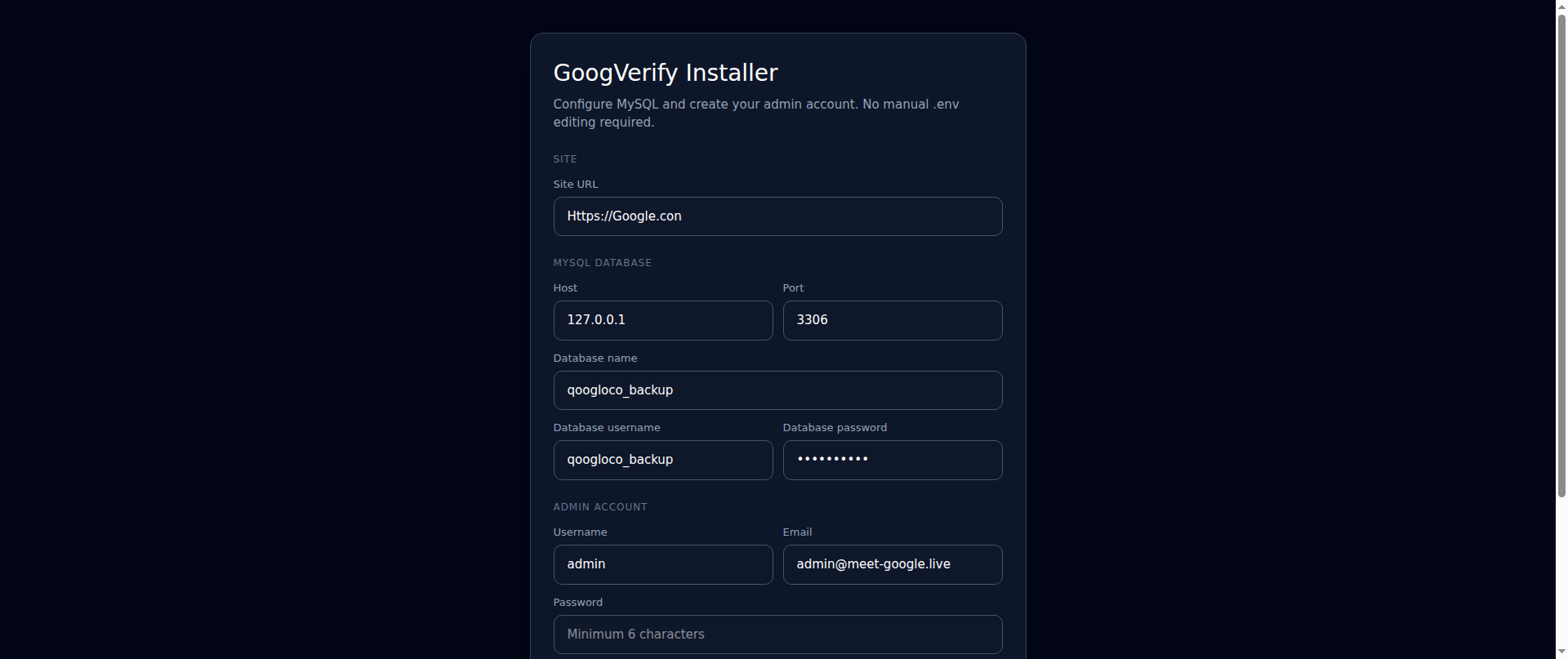1568x659 pixels.
Task: Click the scrollbar up arrow
Action: (1561, 7)
